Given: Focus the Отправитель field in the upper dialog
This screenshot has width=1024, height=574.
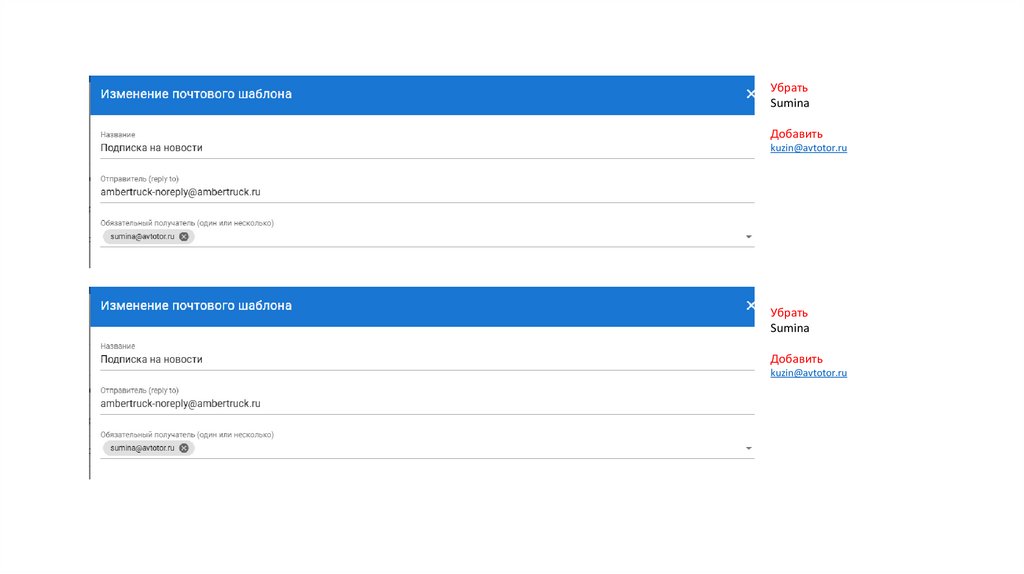Looking at the screenshot, I should click(400, 191).
